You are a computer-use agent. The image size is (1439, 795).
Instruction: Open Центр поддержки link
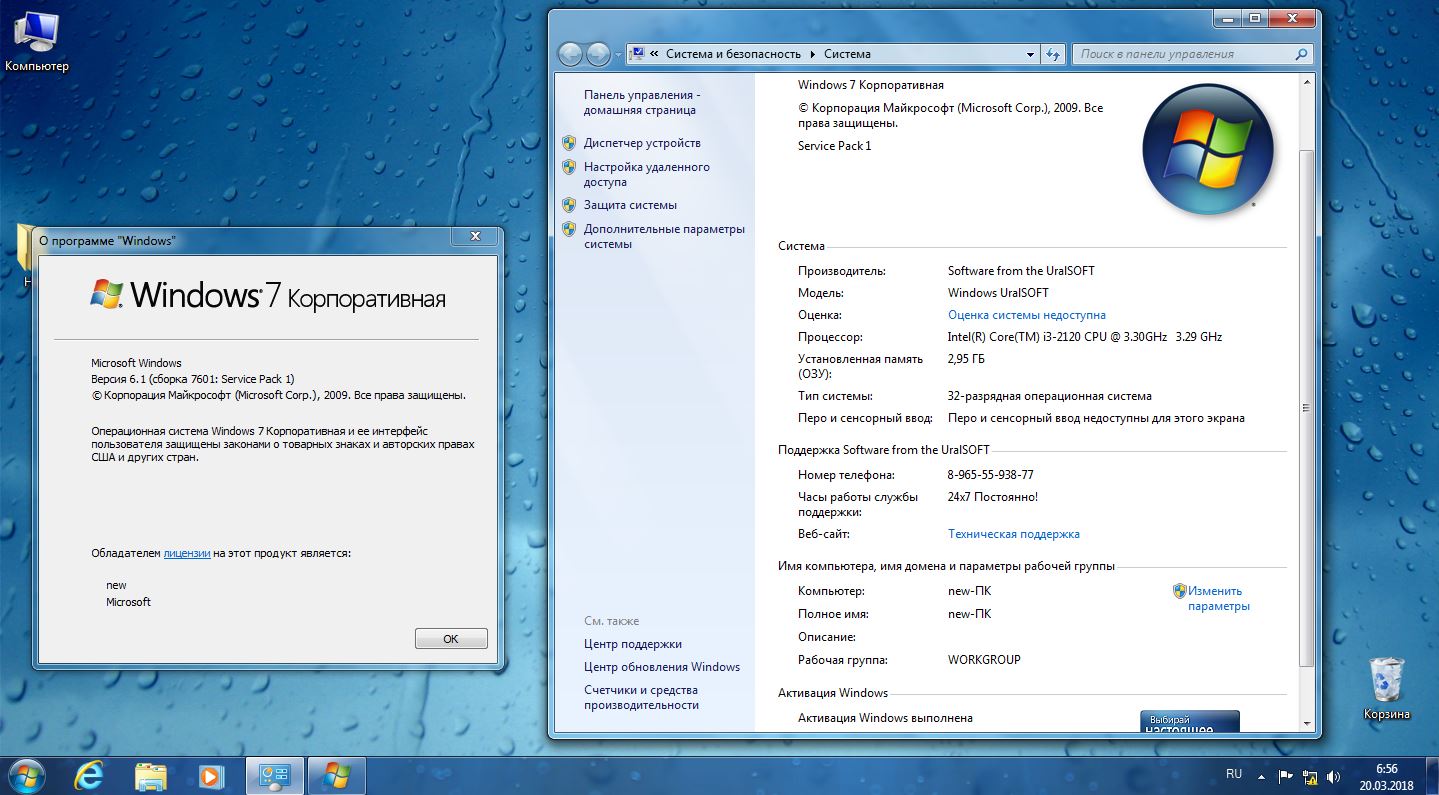pyautogui.click(x=633, y=644)
